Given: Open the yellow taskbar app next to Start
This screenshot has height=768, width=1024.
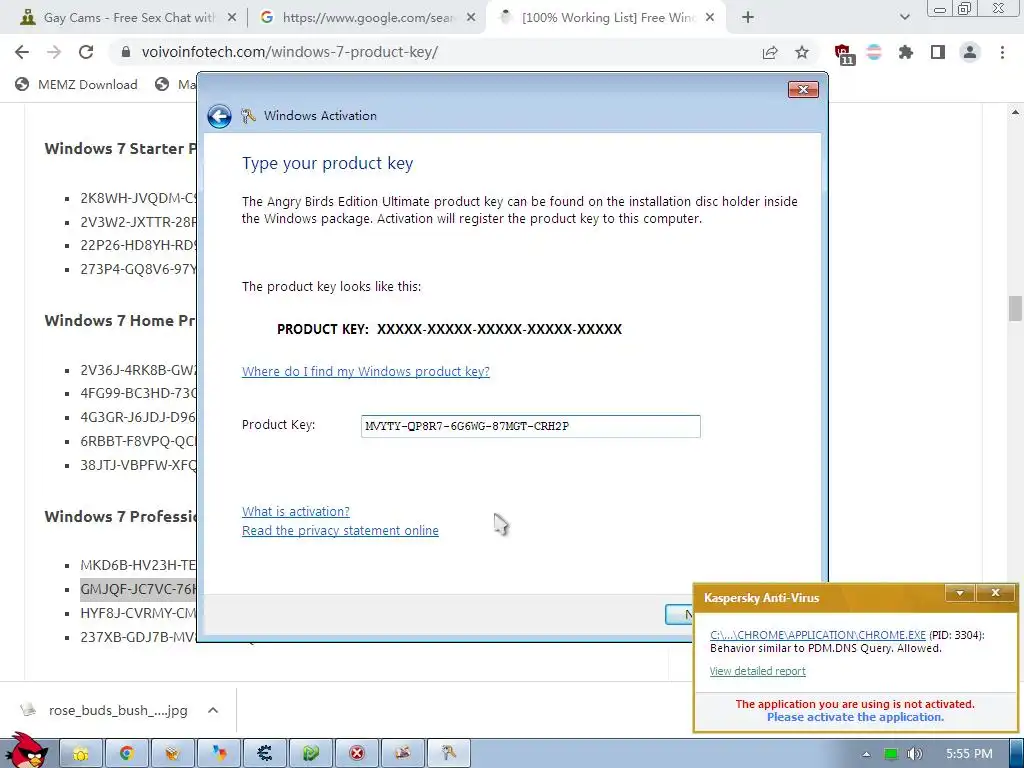Looking at the screenshot, I should point(81,754).
